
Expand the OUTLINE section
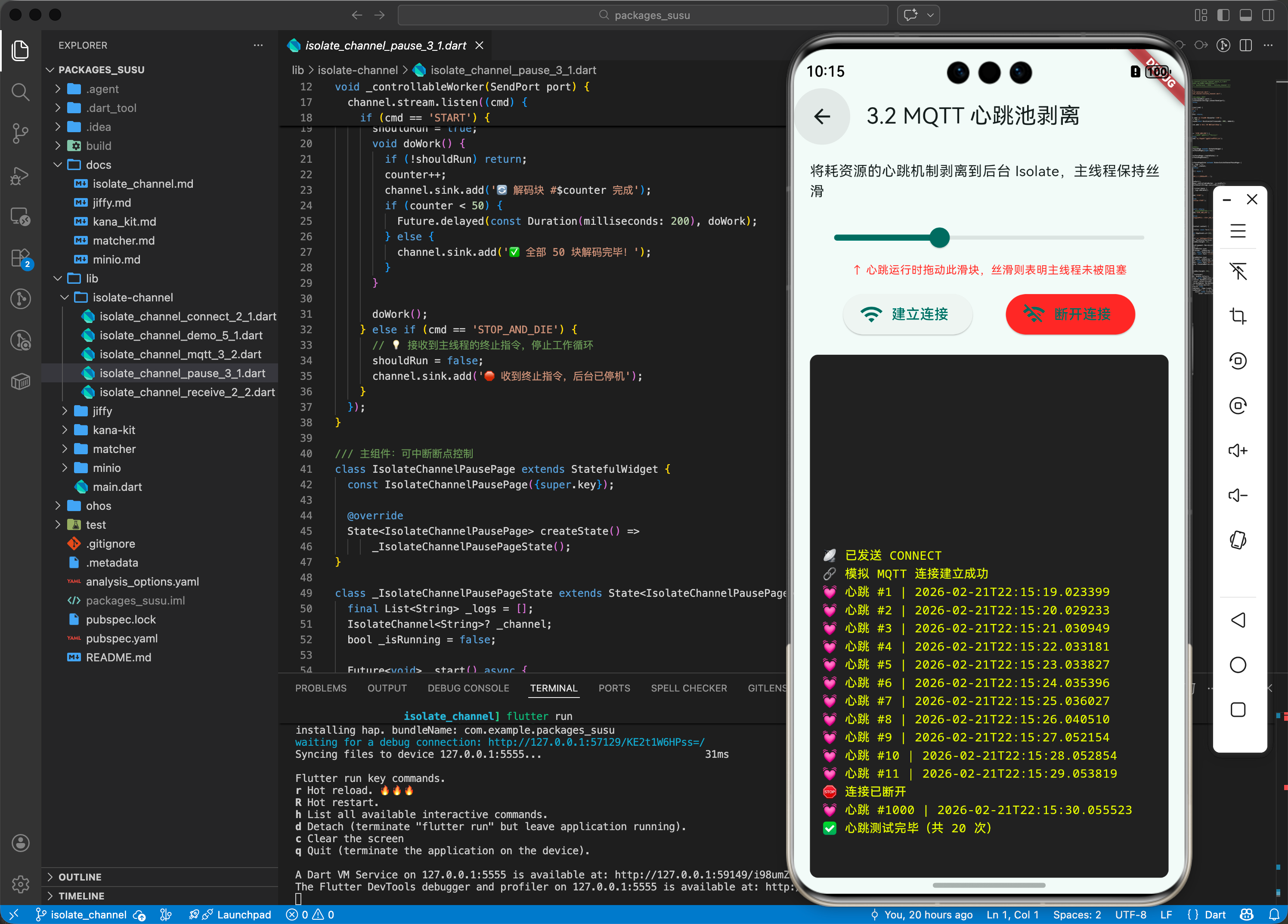click(x=80, y=876)
